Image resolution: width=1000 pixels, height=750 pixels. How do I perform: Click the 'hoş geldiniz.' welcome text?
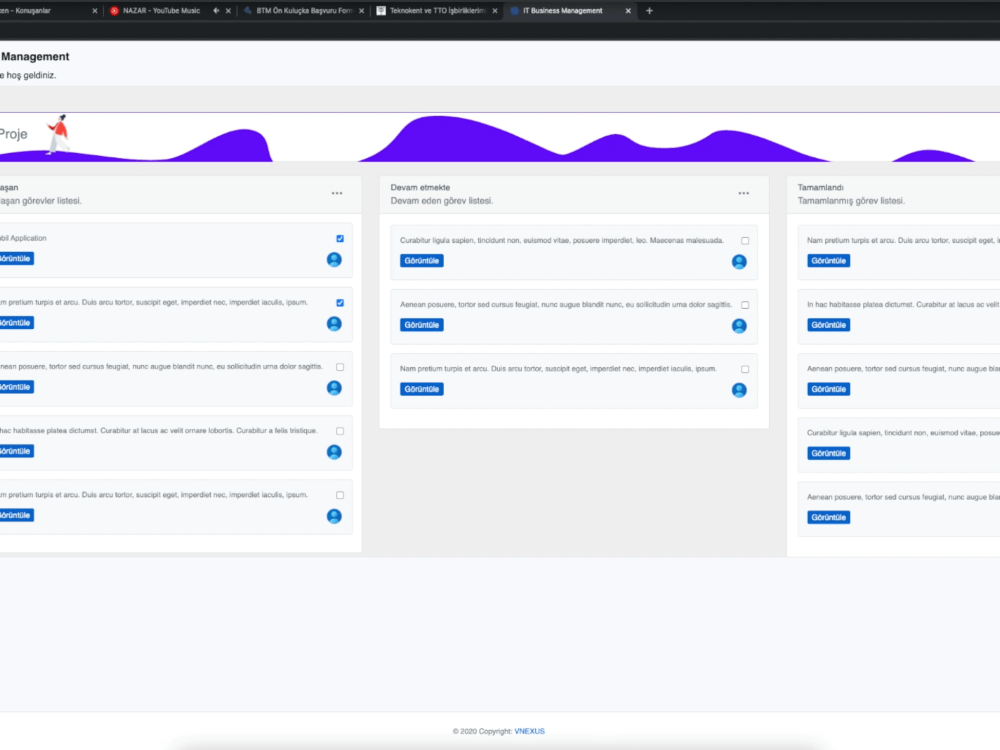click(x=31, y=75)
